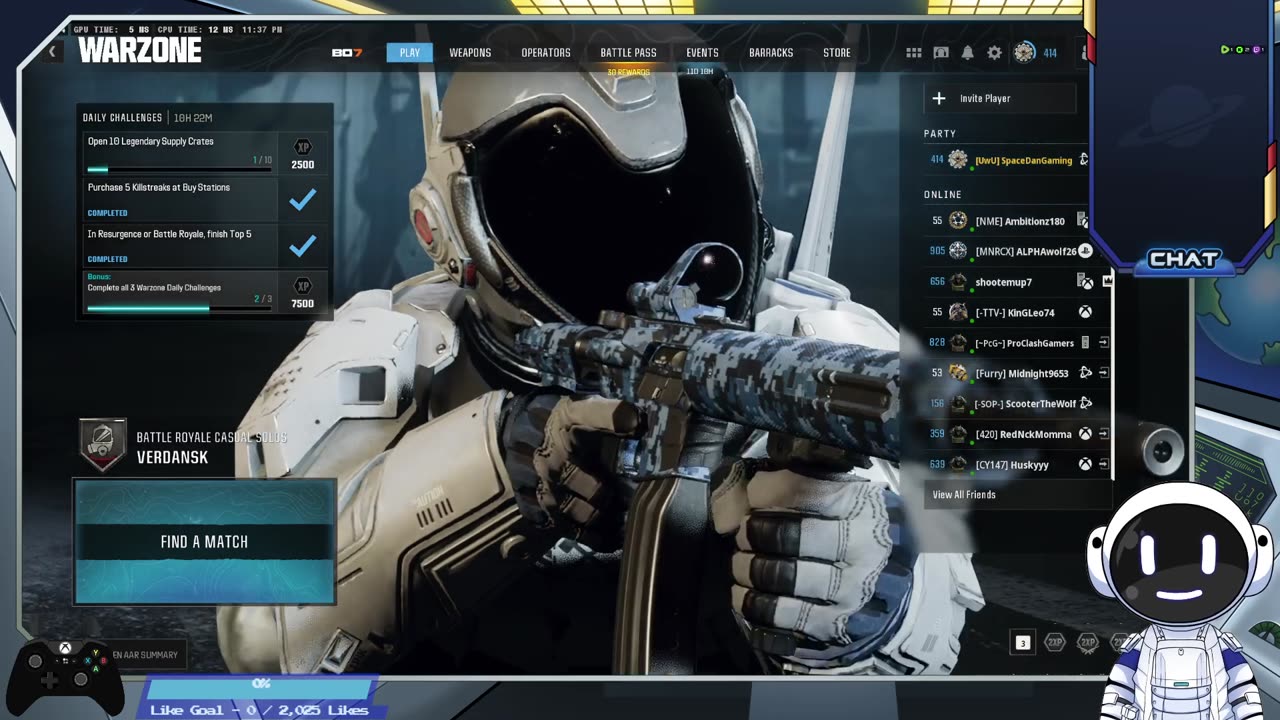Click Killstreaks challenge completed checkmark

tap(303, 199)
